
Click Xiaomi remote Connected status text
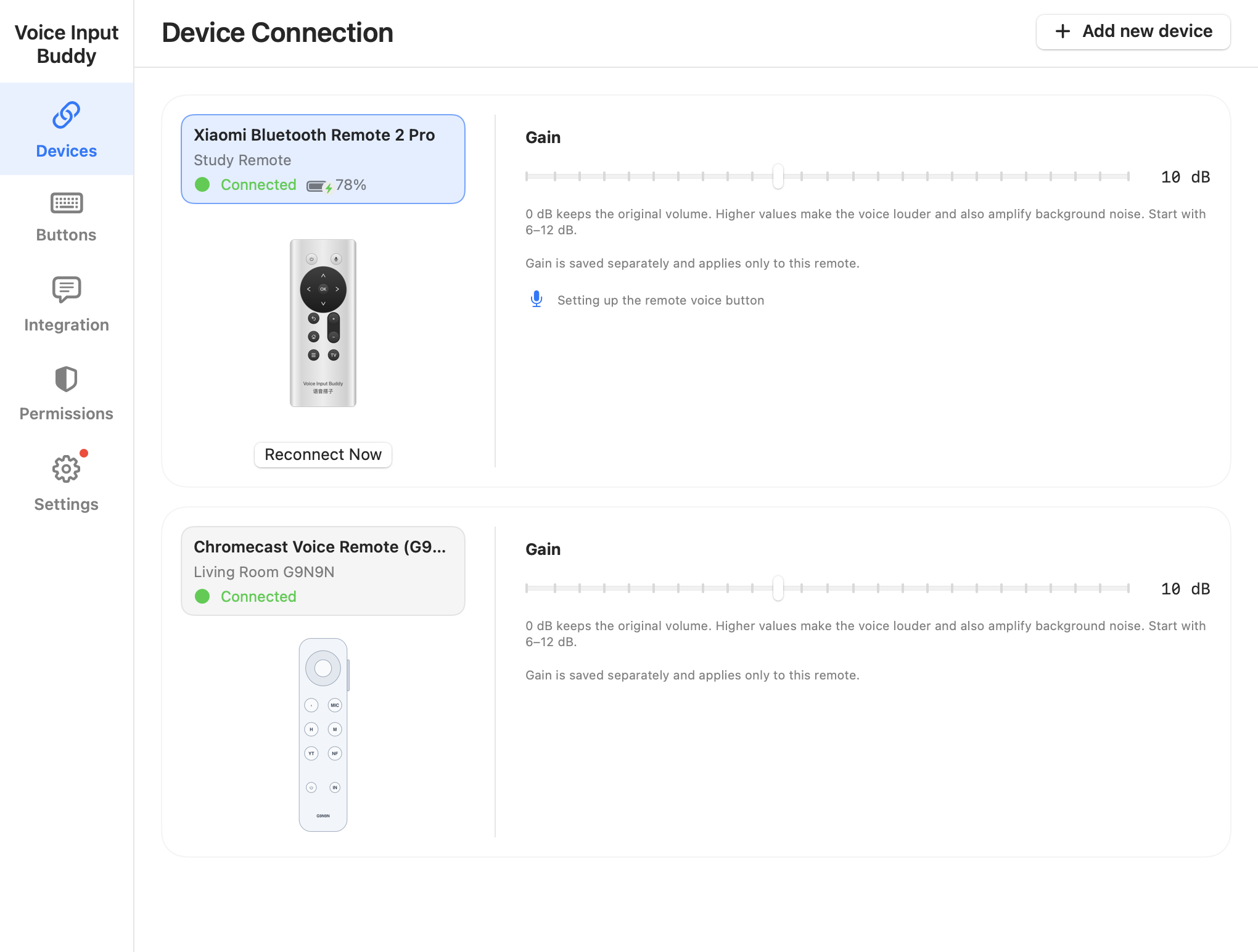pyautogui.click(x=258, y=185)
